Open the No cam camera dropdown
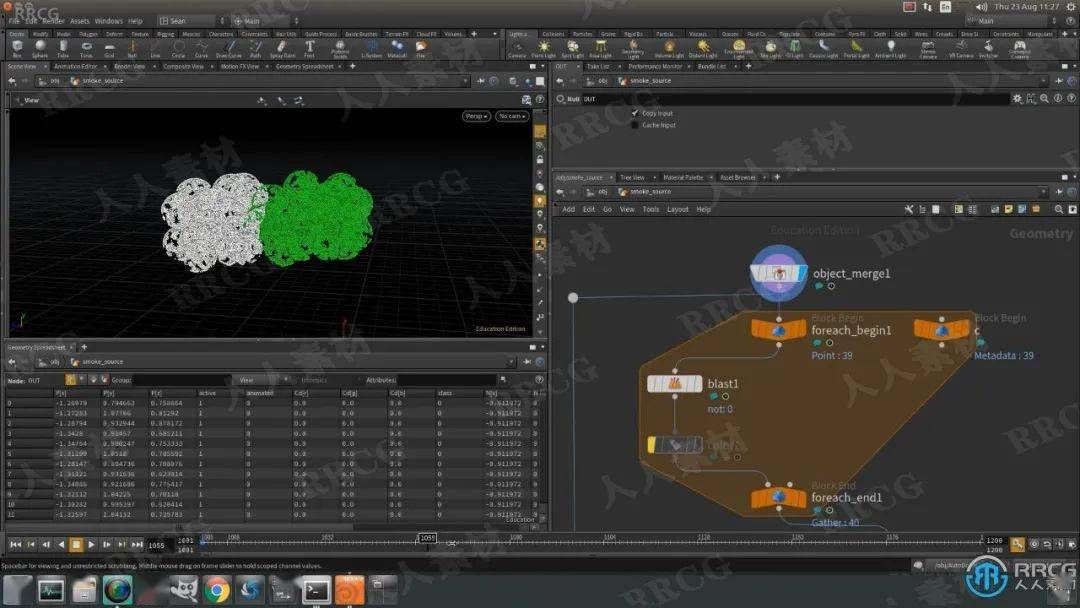 [x=512, y=116]
